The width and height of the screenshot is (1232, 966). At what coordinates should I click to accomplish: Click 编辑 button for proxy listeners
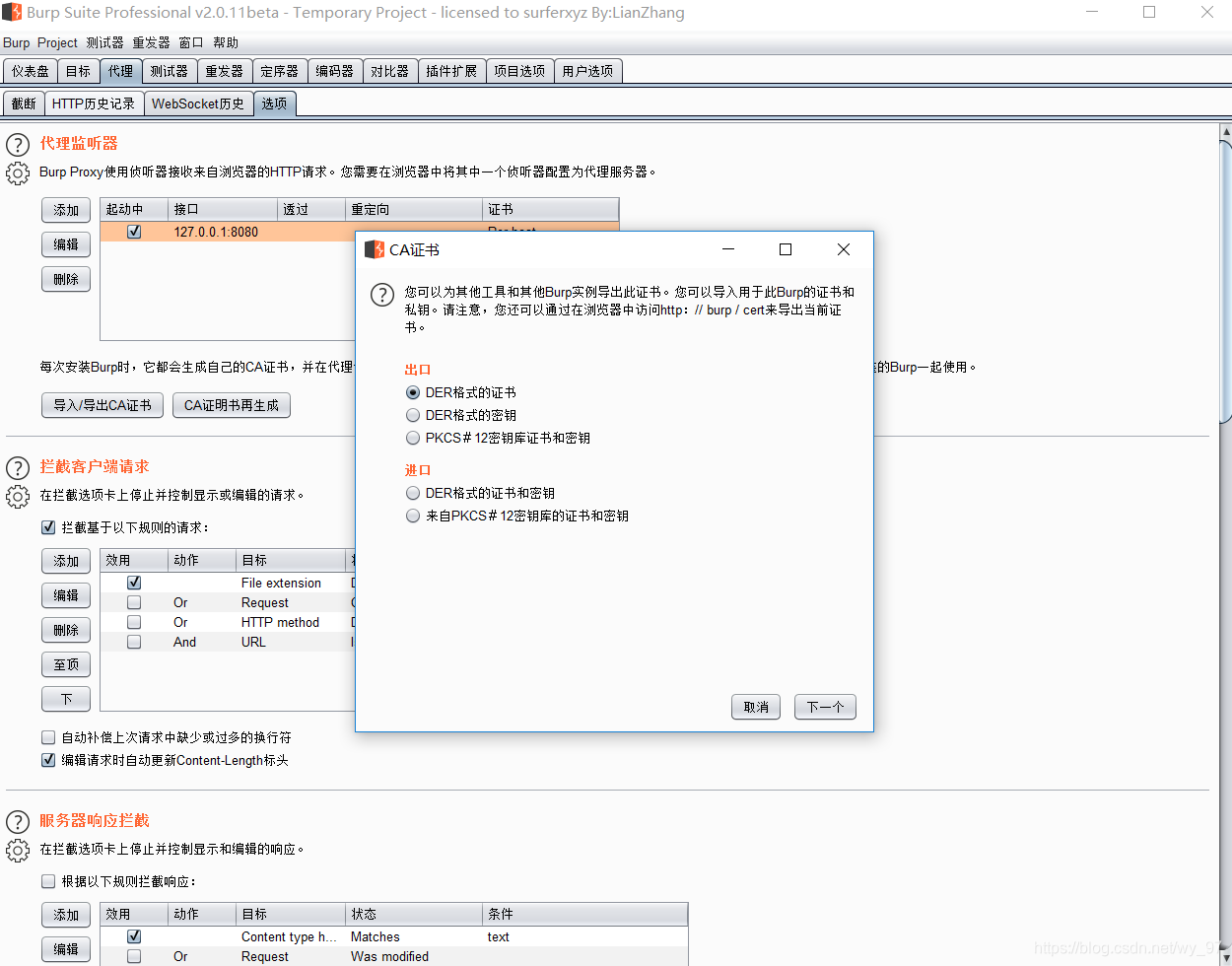coord(66,244)
